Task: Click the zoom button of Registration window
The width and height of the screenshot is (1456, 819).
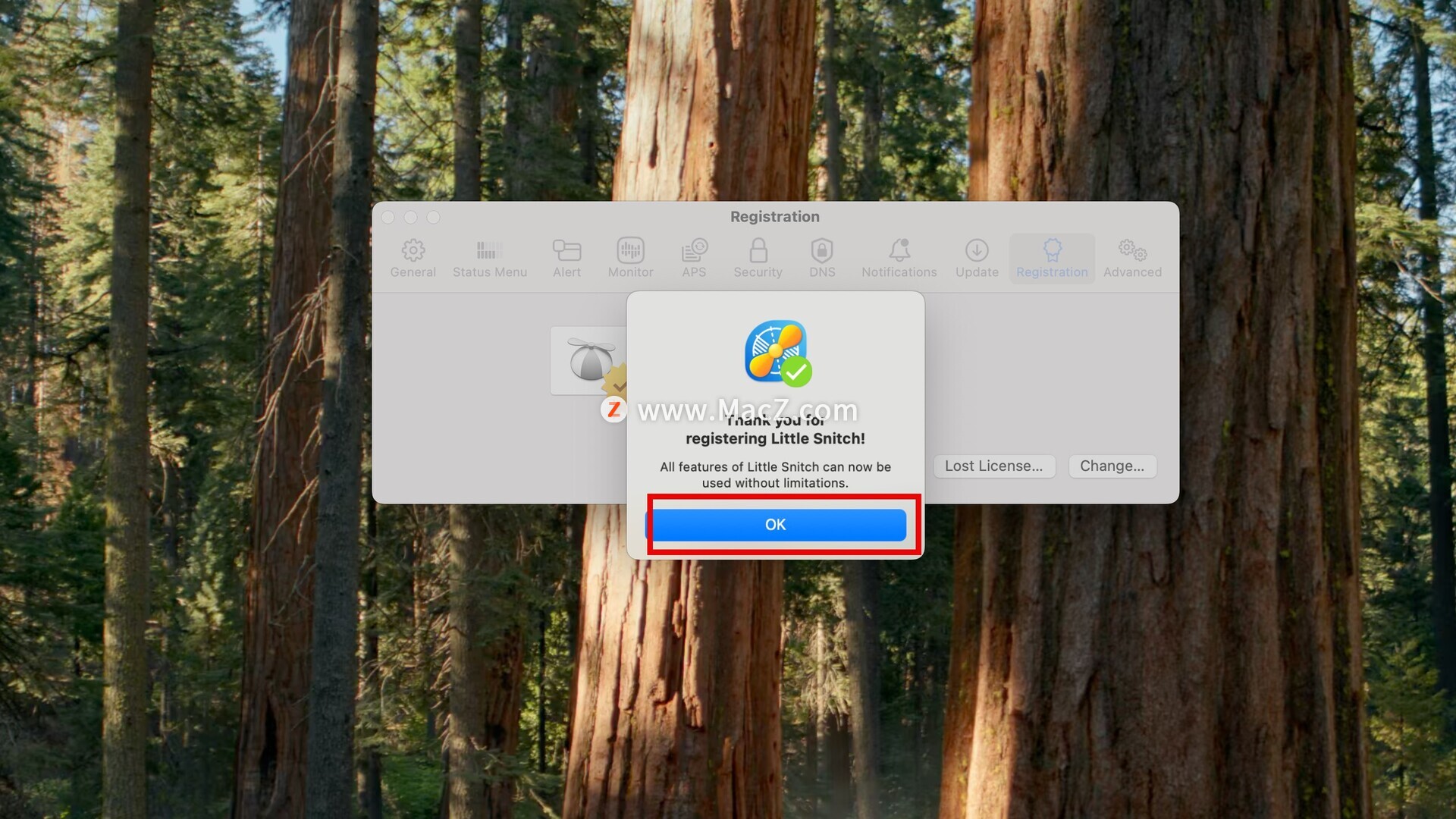Action: pos(434,218)
